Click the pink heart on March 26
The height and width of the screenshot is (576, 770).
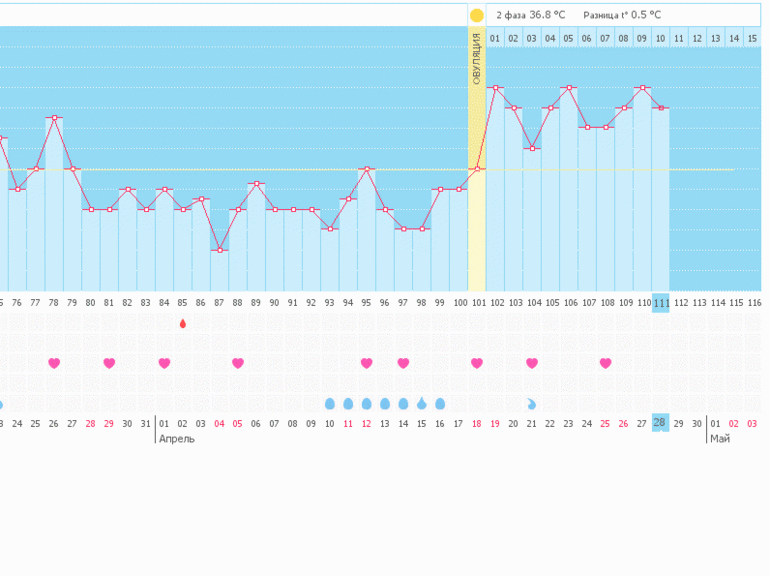click(x=54, y=363)
